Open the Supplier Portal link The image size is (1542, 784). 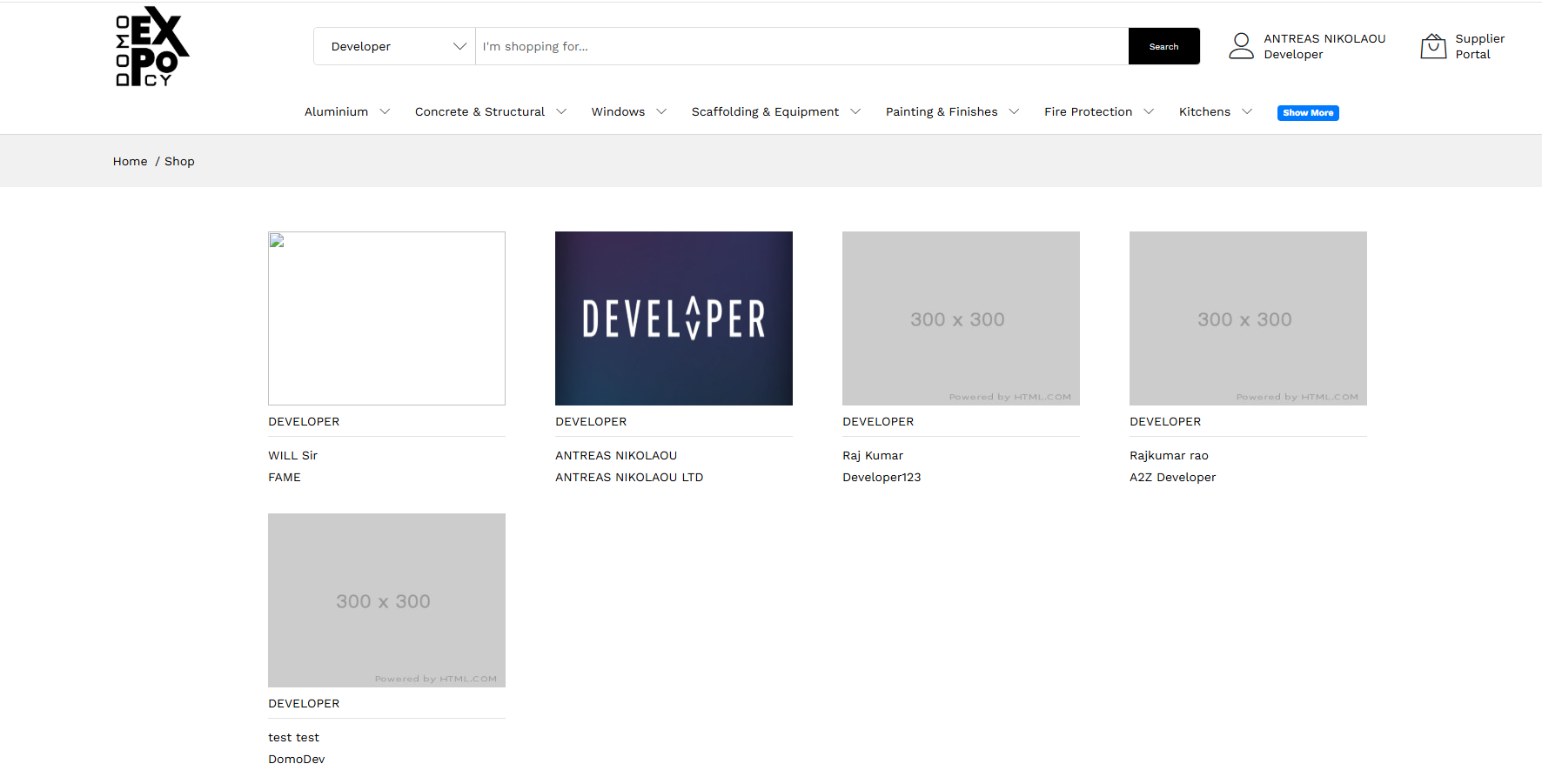pyautogui.click(x=1479, y=46)
